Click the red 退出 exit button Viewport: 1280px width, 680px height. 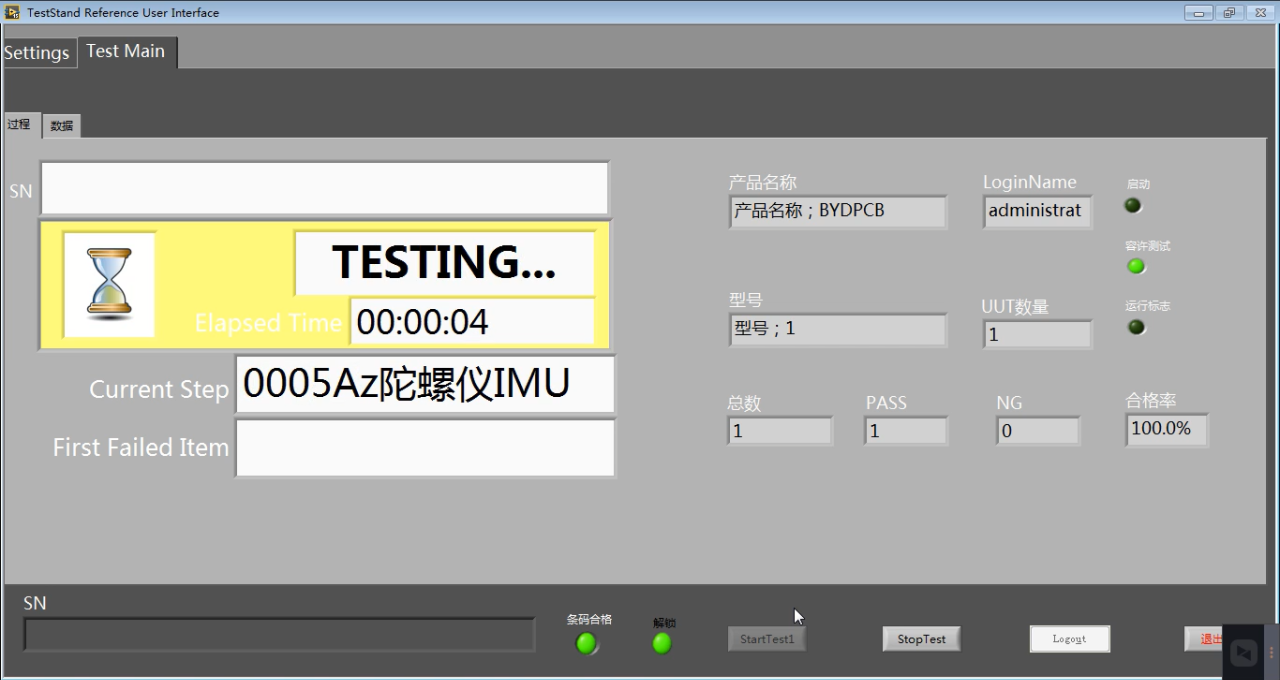[x=1206, y=639]
